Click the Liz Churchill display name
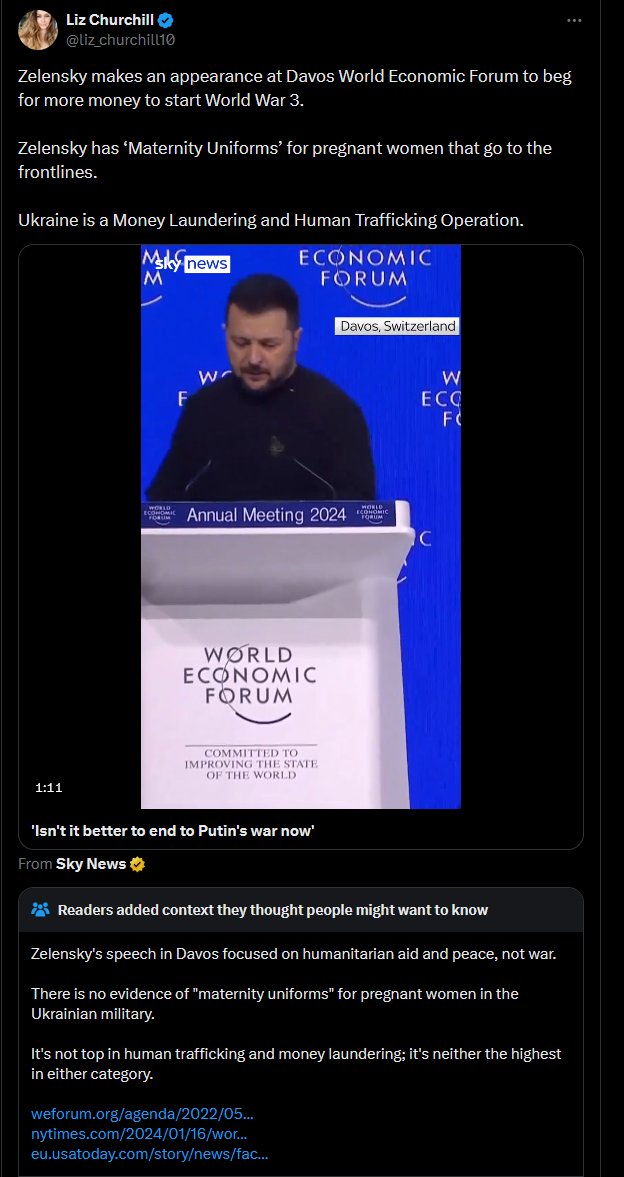This screenshot has width=624, height=1177. 109,20
